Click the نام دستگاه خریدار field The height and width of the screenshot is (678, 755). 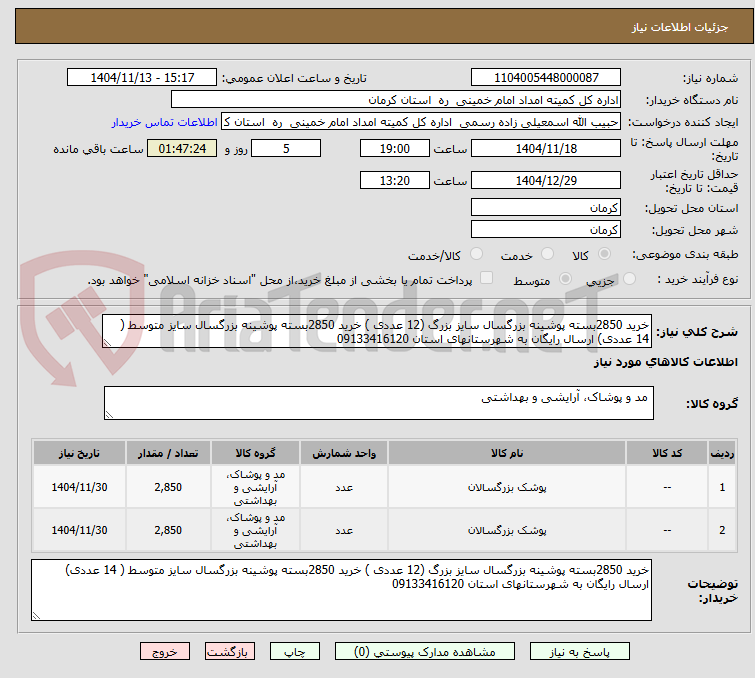coord(396,100)
